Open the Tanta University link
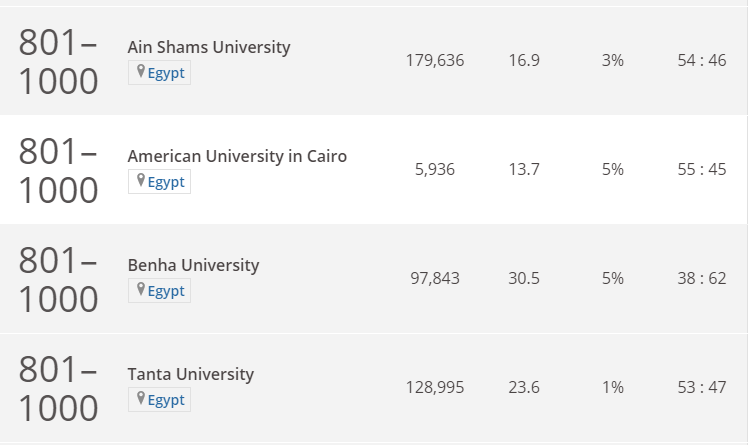 click(191, 374)
